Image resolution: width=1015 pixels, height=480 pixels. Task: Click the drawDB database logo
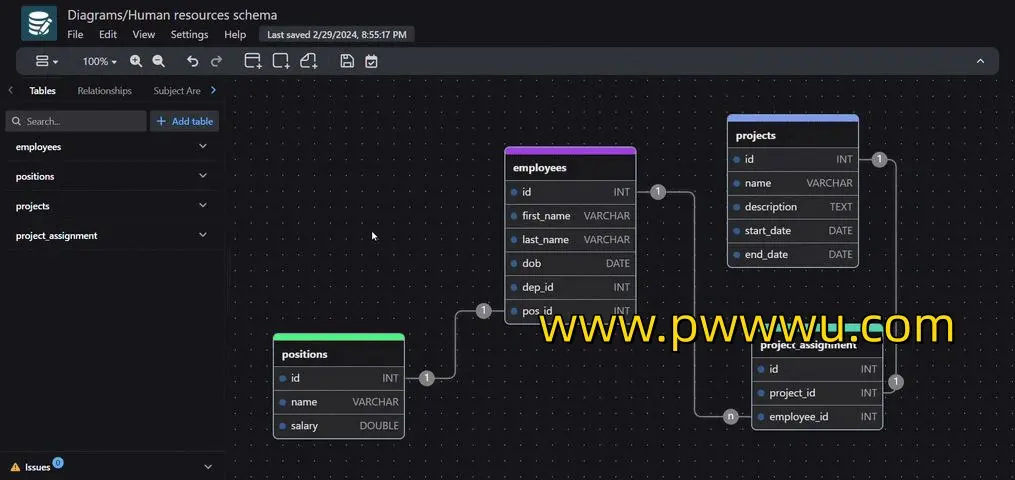coord(39,23)
